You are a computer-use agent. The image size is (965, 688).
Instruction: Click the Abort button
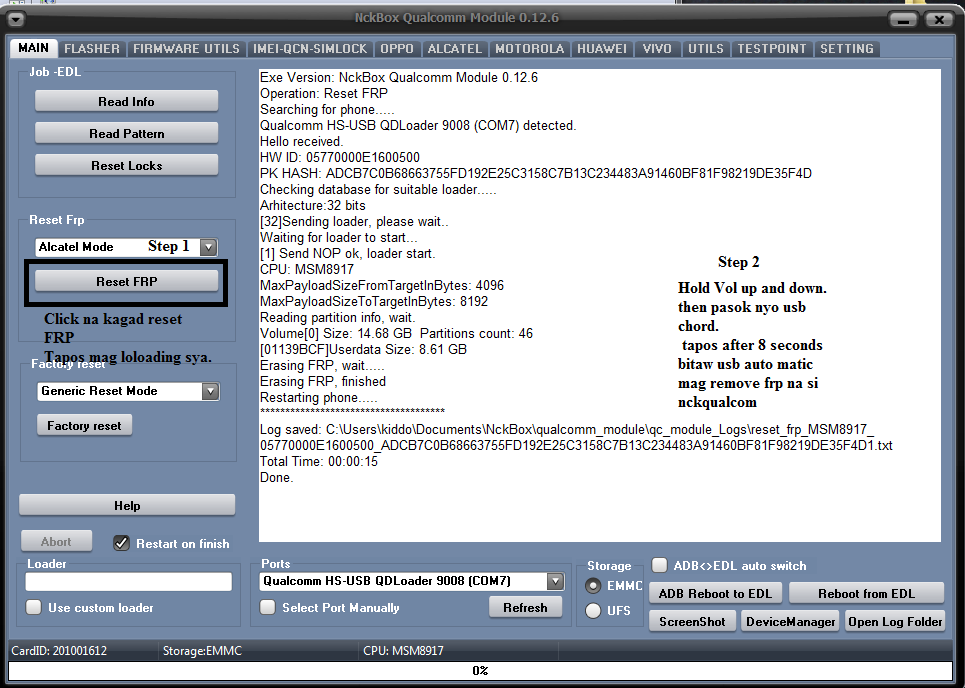pyautogui.click(x=56, y=542)
